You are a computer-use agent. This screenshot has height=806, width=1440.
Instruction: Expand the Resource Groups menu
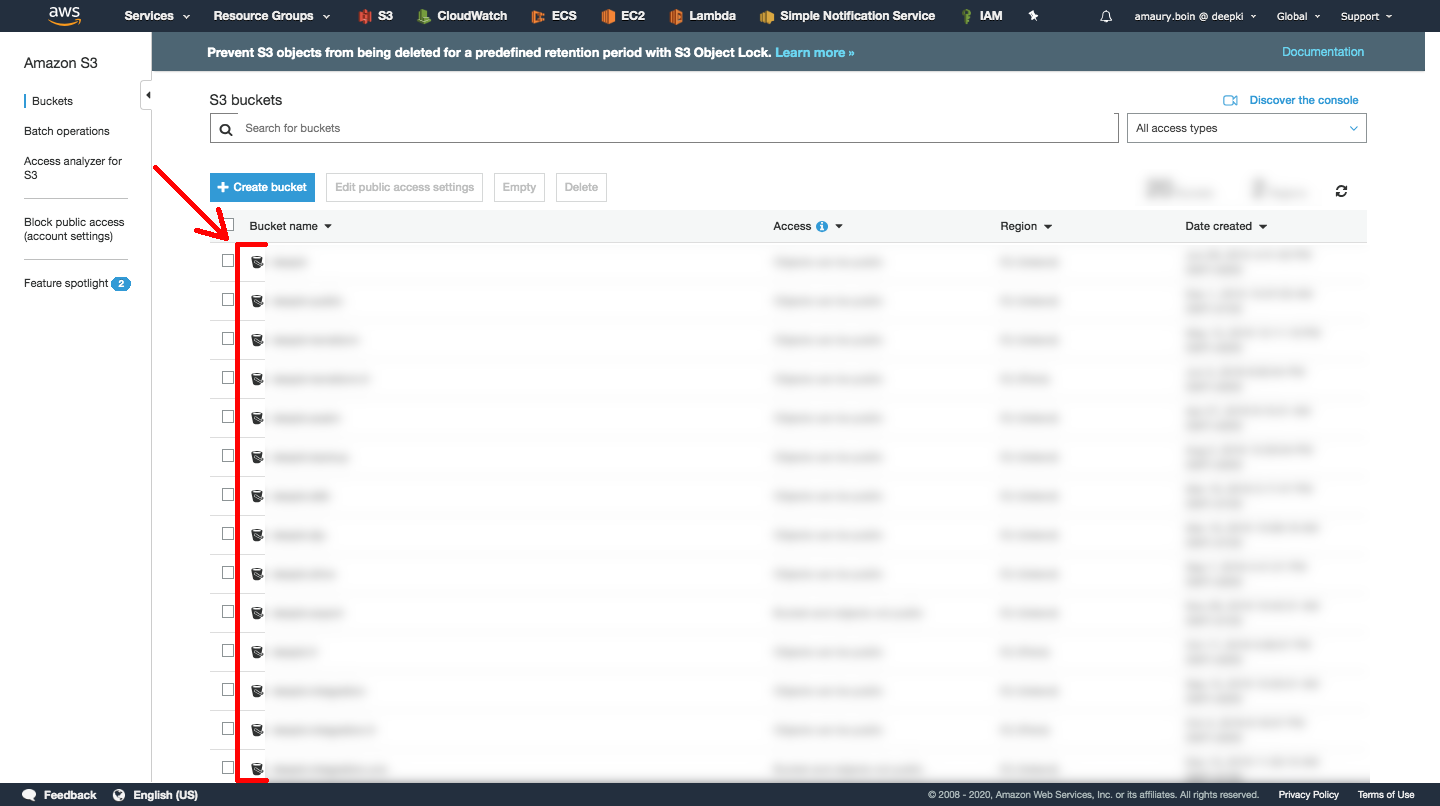272,16
